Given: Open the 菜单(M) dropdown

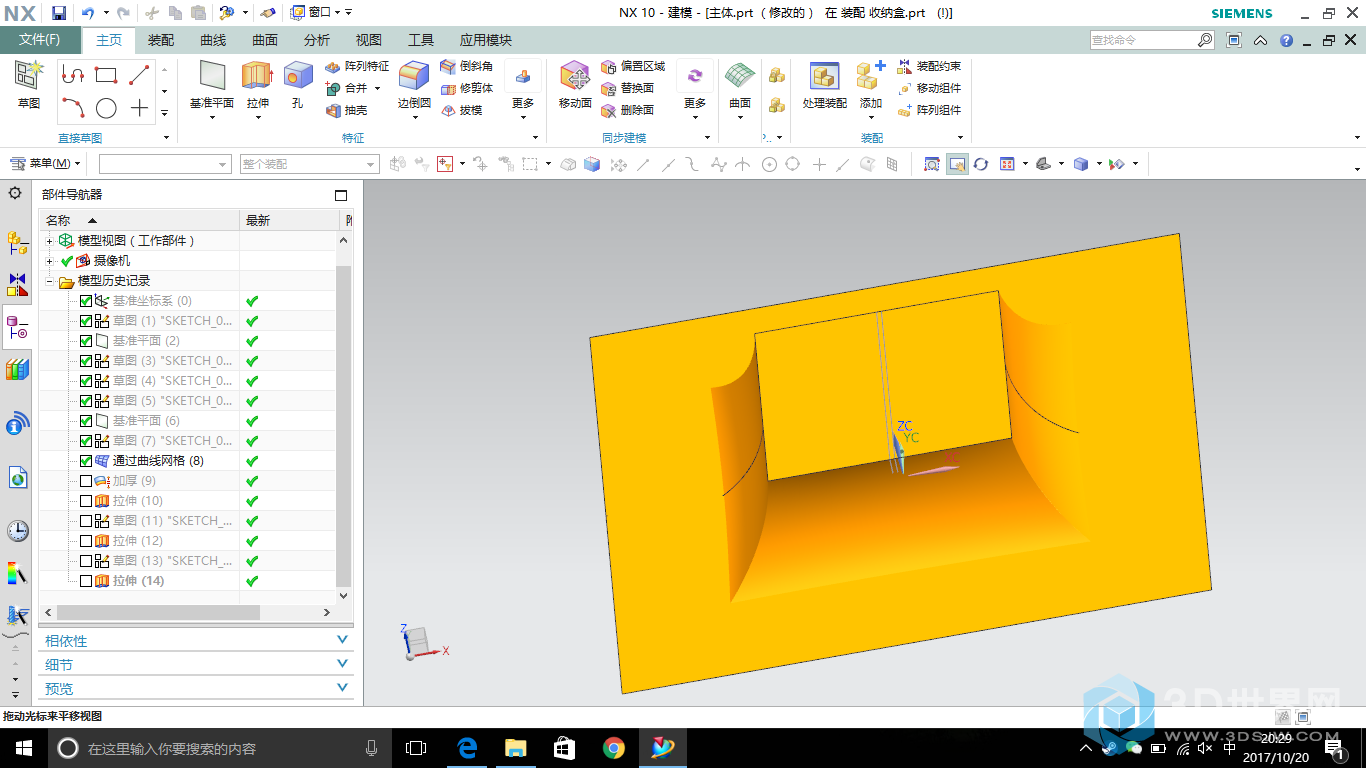Looking at the screenshot, I should click(x=45, y=163).
